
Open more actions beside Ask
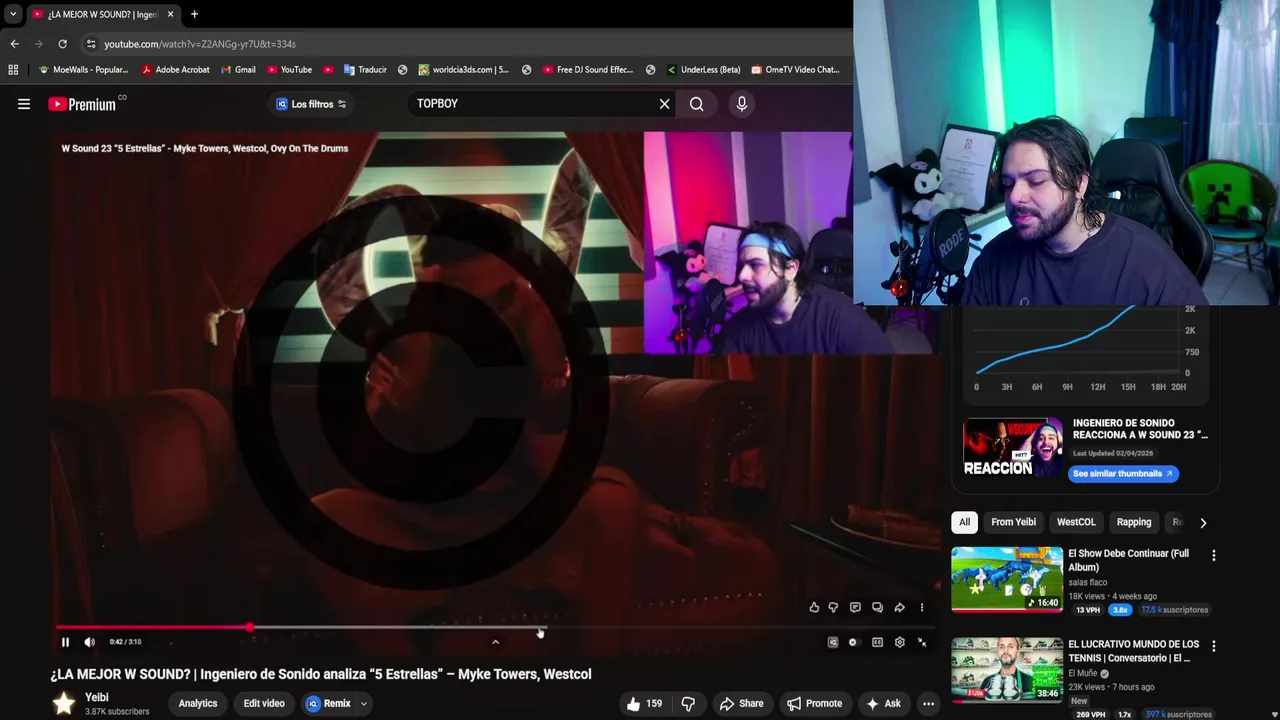tap(928, 704)
